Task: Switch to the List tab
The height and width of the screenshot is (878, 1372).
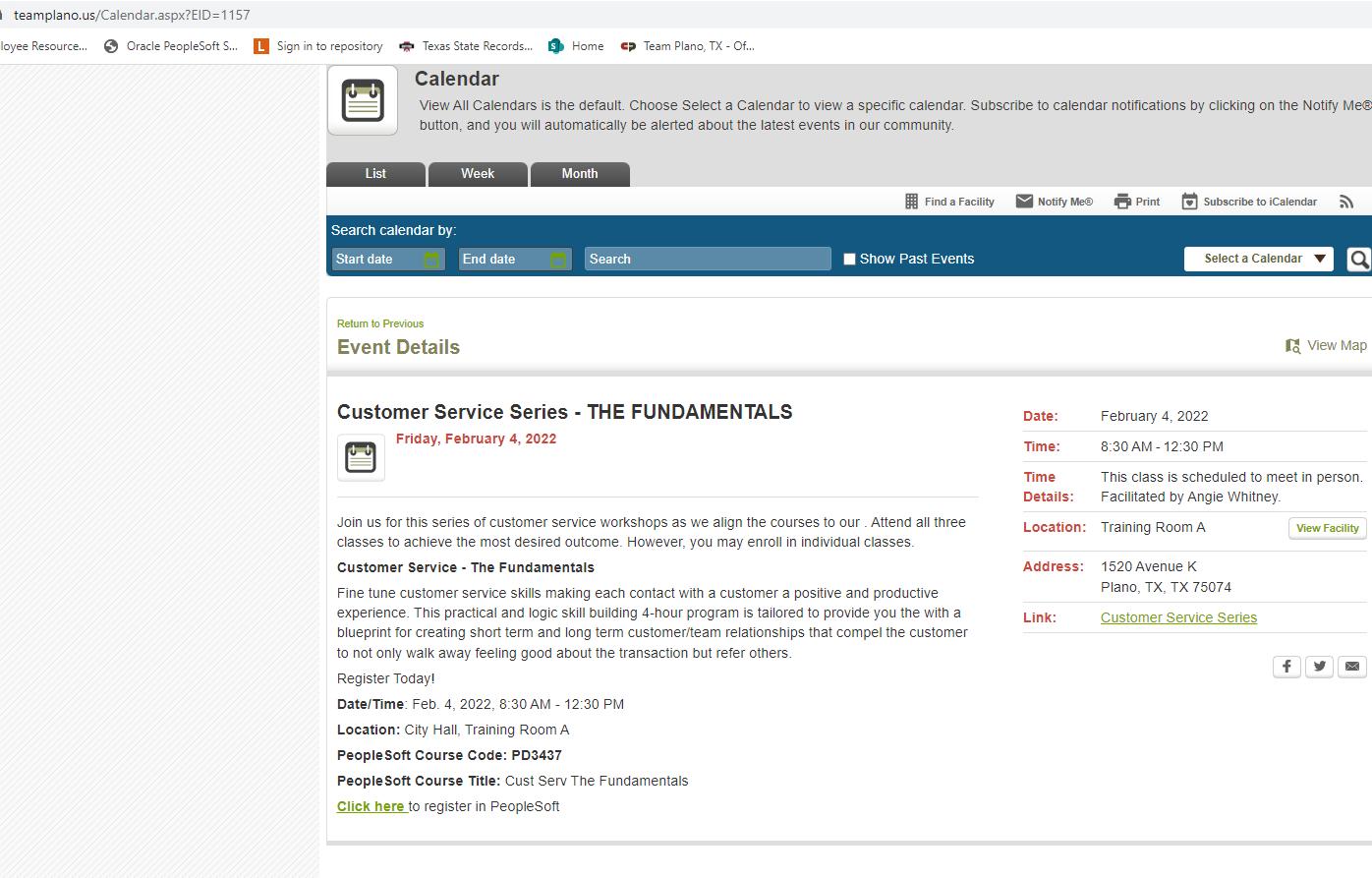Action: [x=375, y=174]
